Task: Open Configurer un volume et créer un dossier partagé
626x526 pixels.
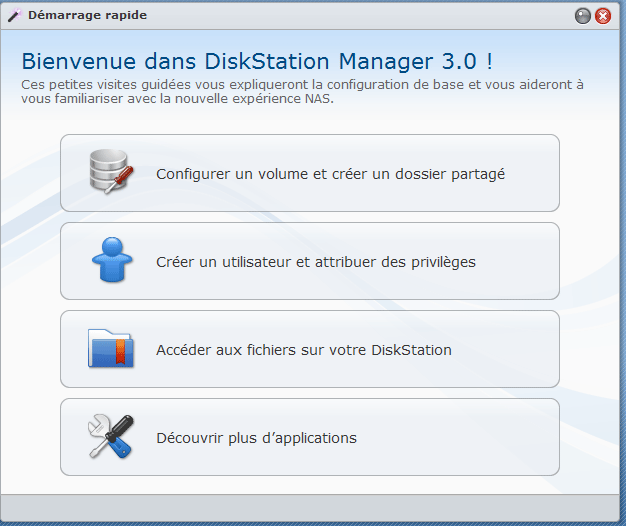Action: 310,173
